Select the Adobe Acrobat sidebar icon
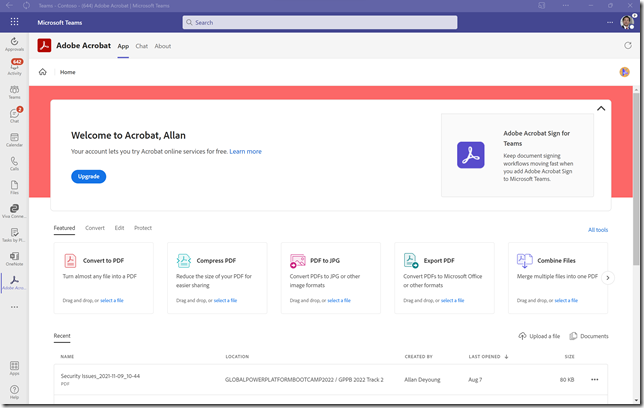The image size is (644, 408). coord(14,283)
